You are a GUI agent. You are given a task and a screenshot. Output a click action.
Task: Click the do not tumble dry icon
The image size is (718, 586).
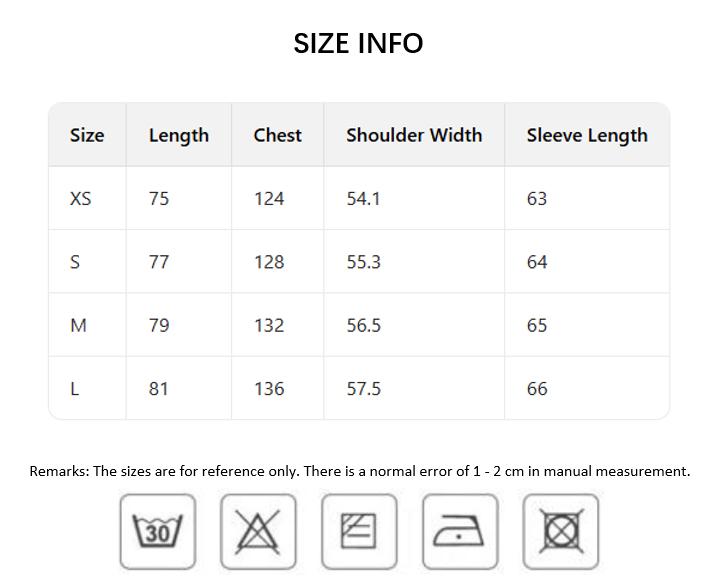[560, 531]
